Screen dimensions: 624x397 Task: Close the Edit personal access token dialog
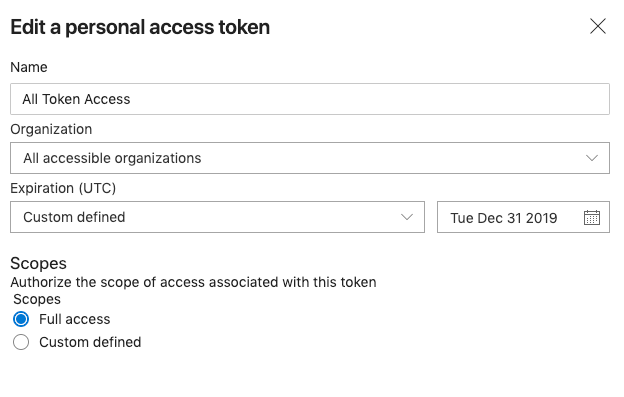pyautogui.click(x=598, y=27)
